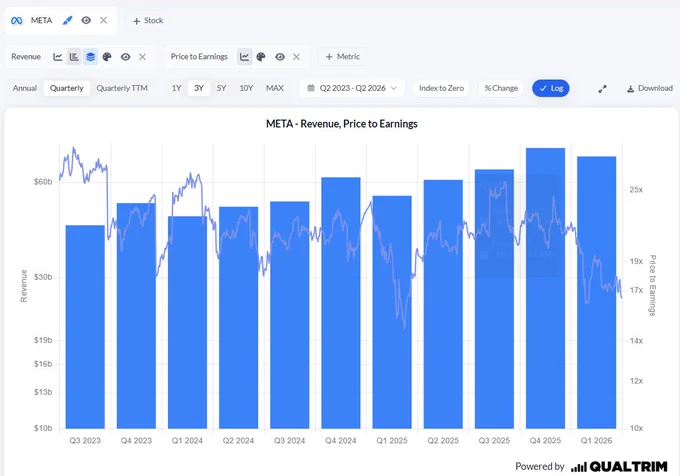Add a new metric with + Metric
This screenshot has height=476, width=680.
[342, 57]
